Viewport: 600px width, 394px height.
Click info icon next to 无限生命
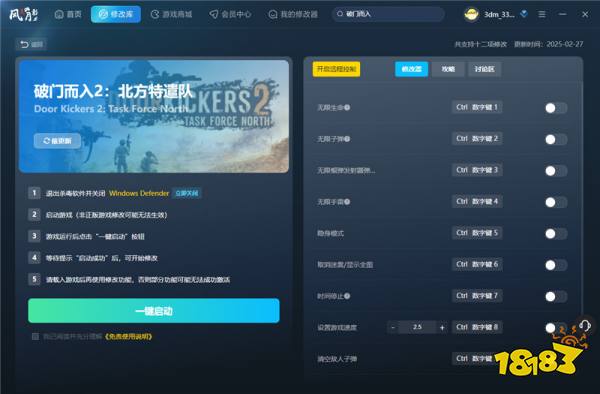coord(347,108)
